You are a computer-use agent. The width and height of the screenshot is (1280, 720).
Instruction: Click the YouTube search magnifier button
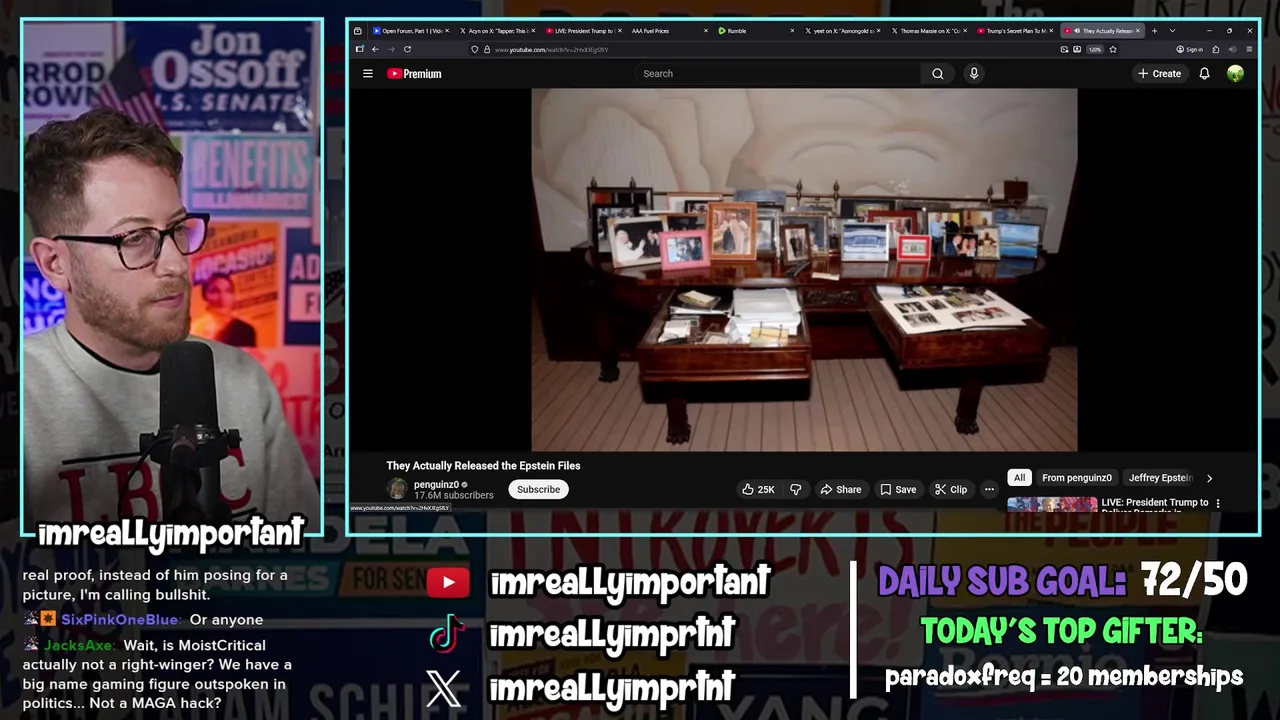pos(938,73)
